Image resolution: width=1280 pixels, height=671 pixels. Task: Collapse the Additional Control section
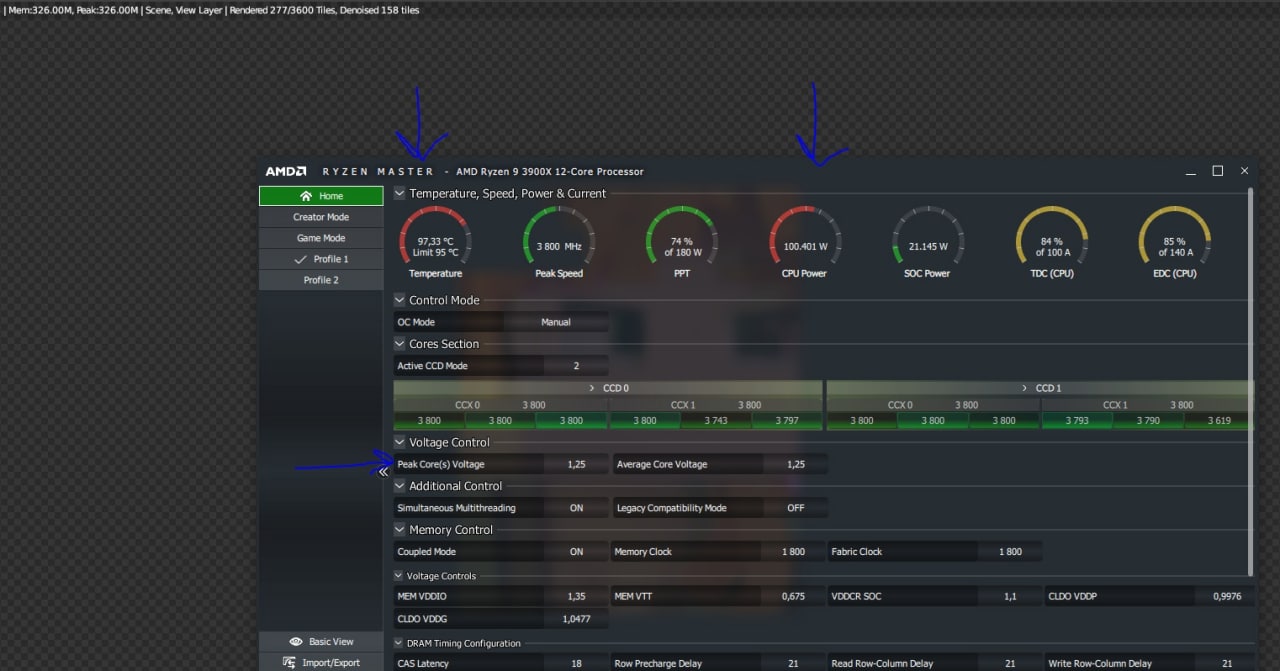400,486
